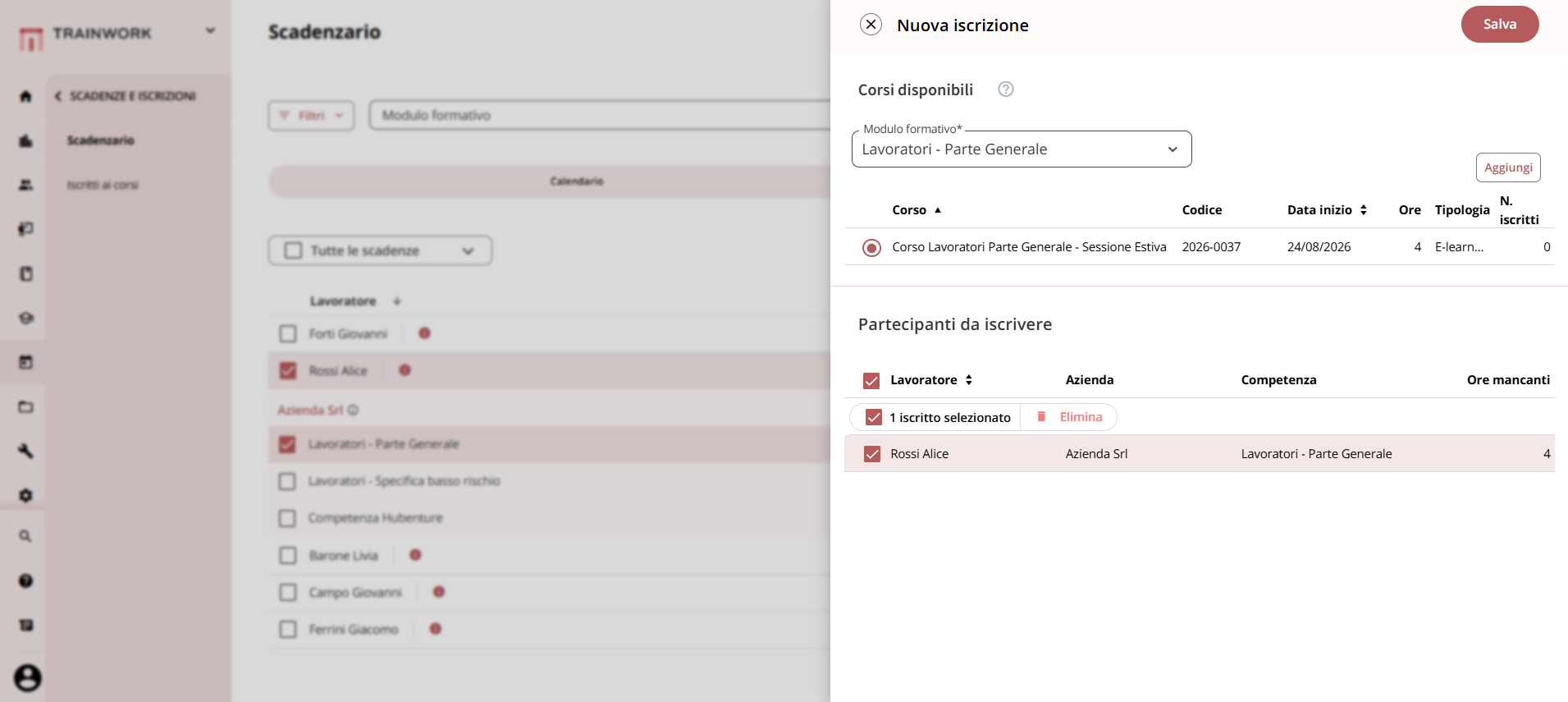Sort Scadenzario by Lavoratore arrow
This screenshot has height=702, width=1568.
pyautogui.click(x=397, y=301)
